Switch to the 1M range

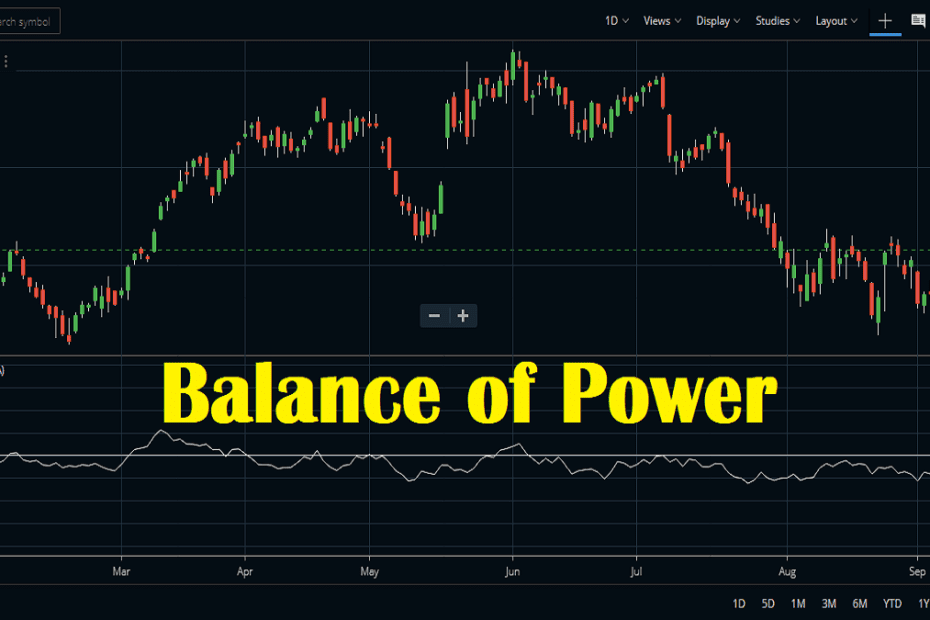pyautogui.click(x=798, y=603)
